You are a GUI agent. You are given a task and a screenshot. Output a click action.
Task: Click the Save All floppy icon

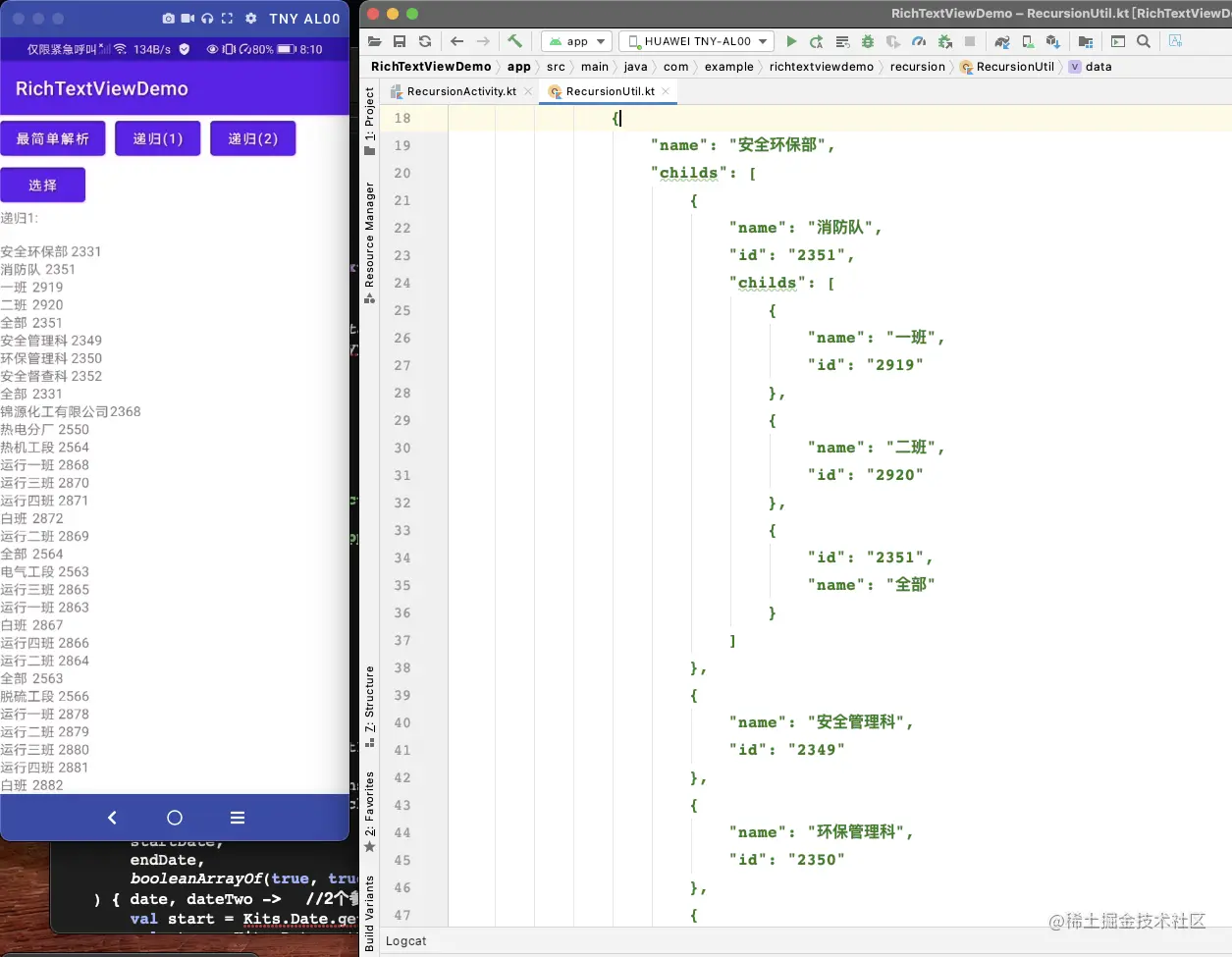[400, 41]
